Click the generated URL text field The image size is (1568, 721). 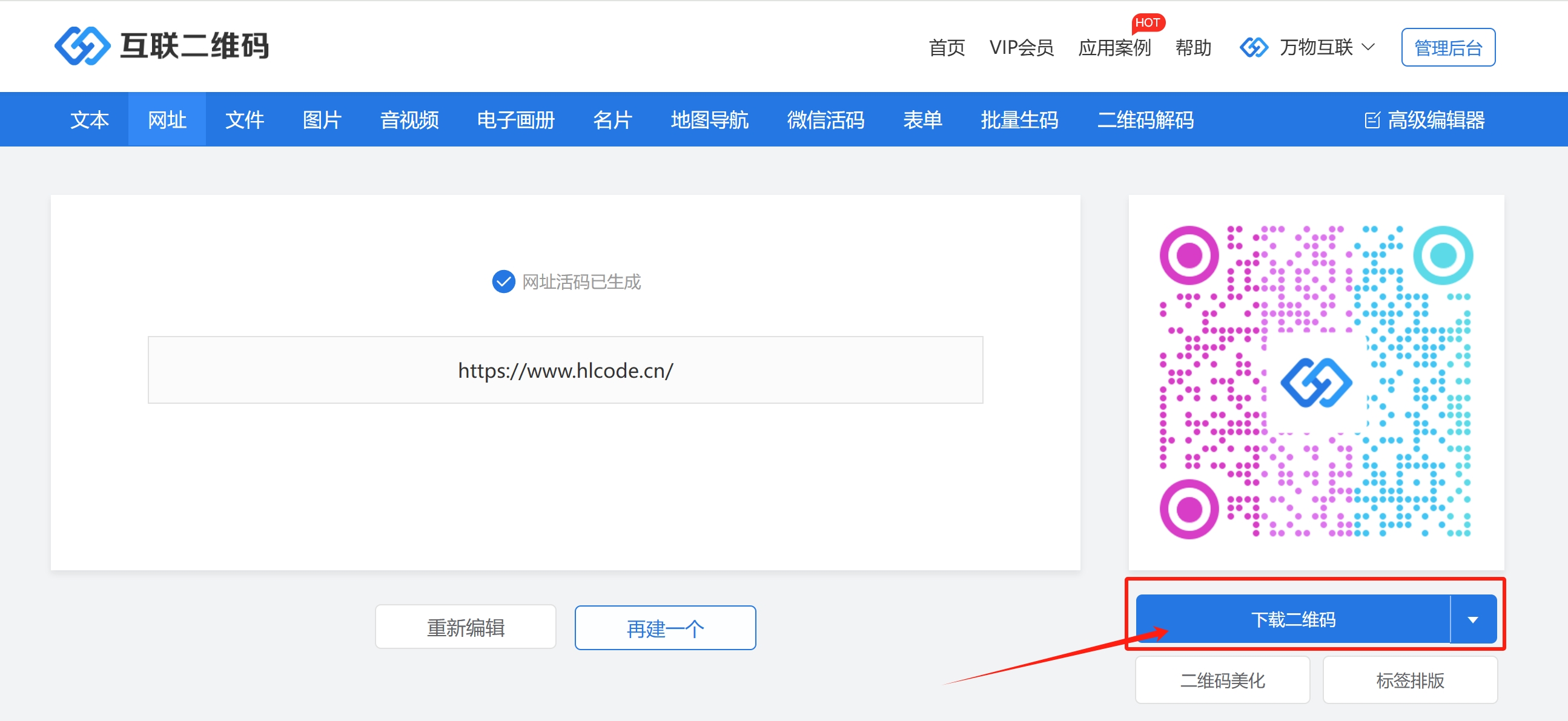565,370
